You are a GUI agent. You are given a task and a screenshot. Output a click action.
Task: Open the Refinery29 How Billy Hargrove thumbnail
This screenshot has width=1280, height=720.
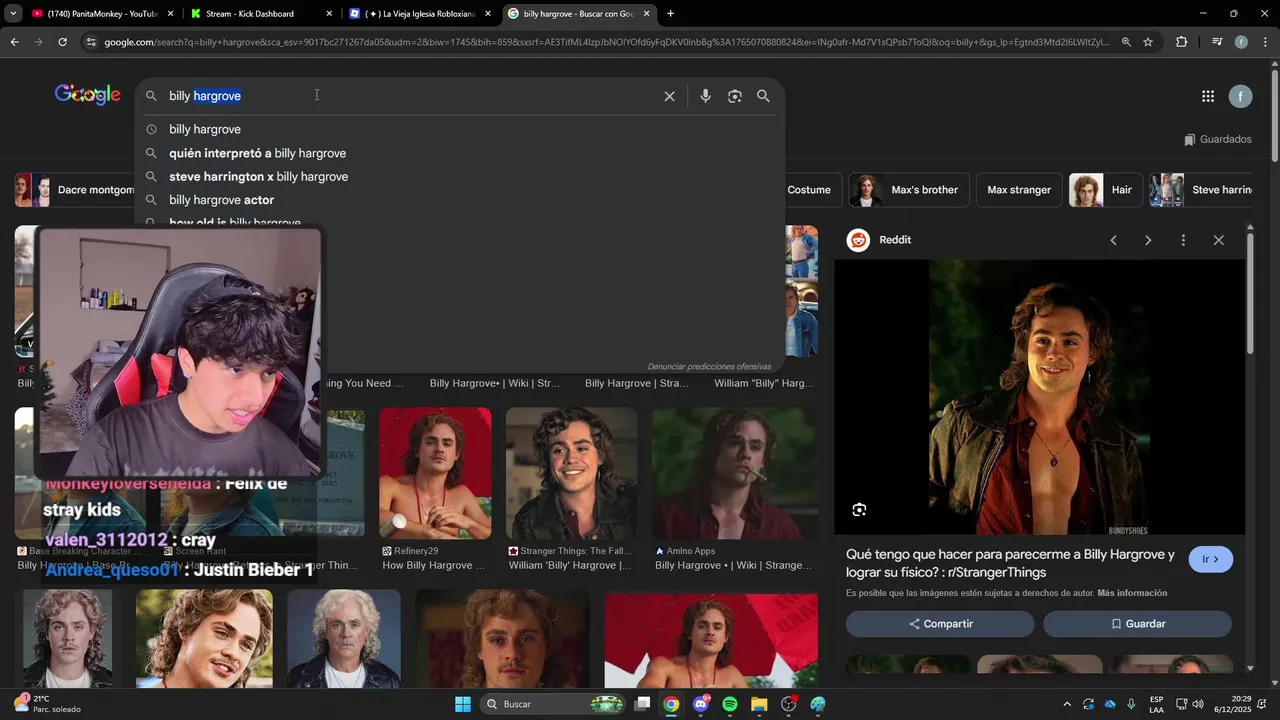[435, 473]
